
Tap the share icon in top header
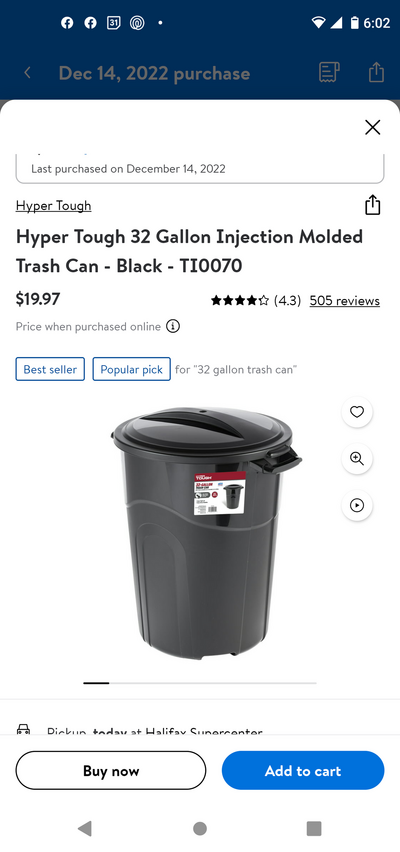click(376, 73)
